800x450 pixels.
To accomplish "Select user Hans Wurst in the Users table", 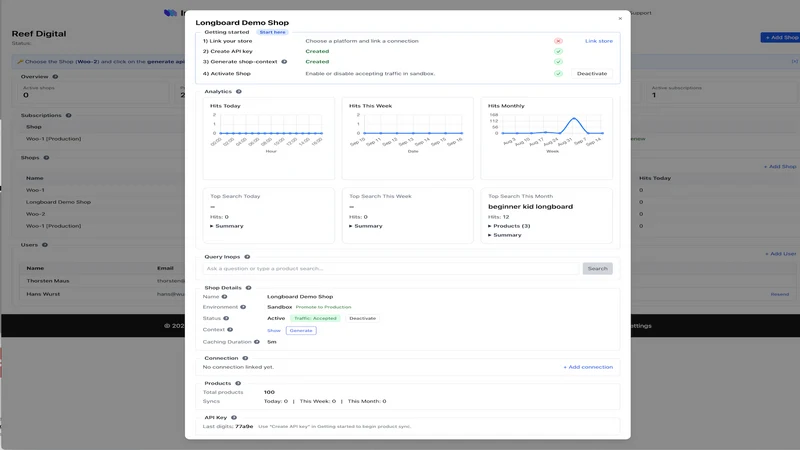I will coord(43,294).
